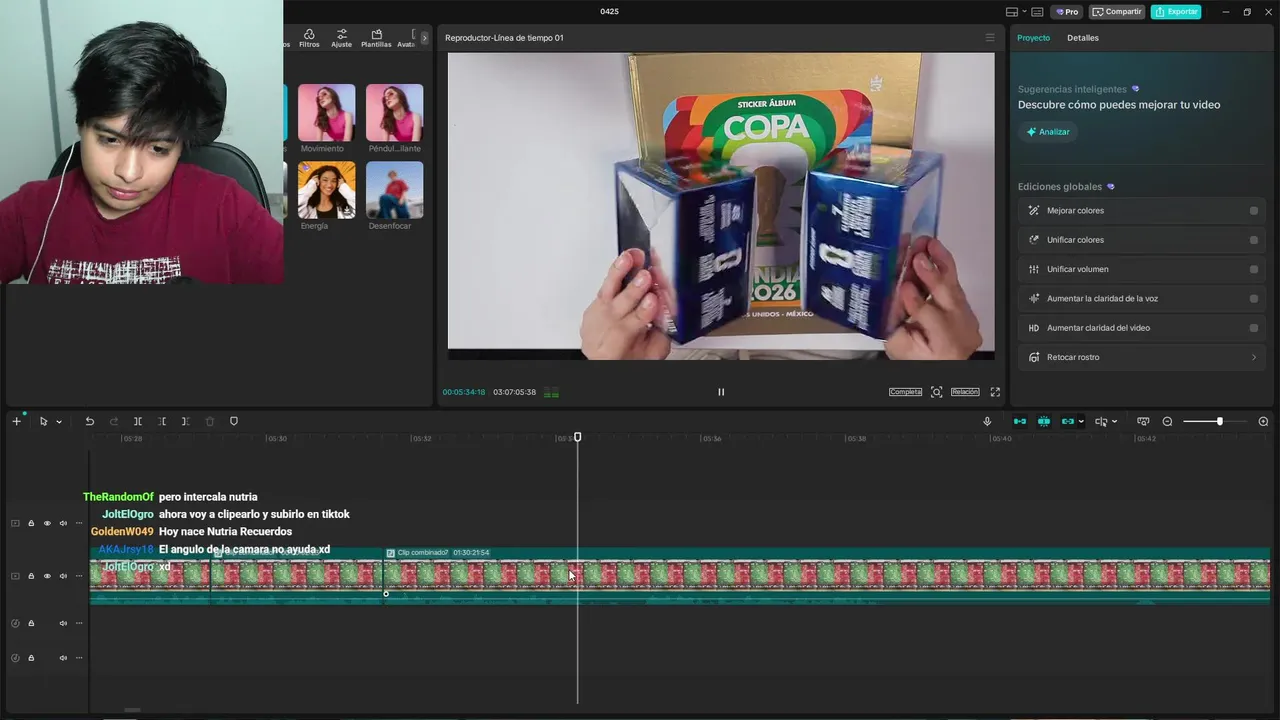Click the Compartir button
1280x720 pixels.
click(1116, 12)
